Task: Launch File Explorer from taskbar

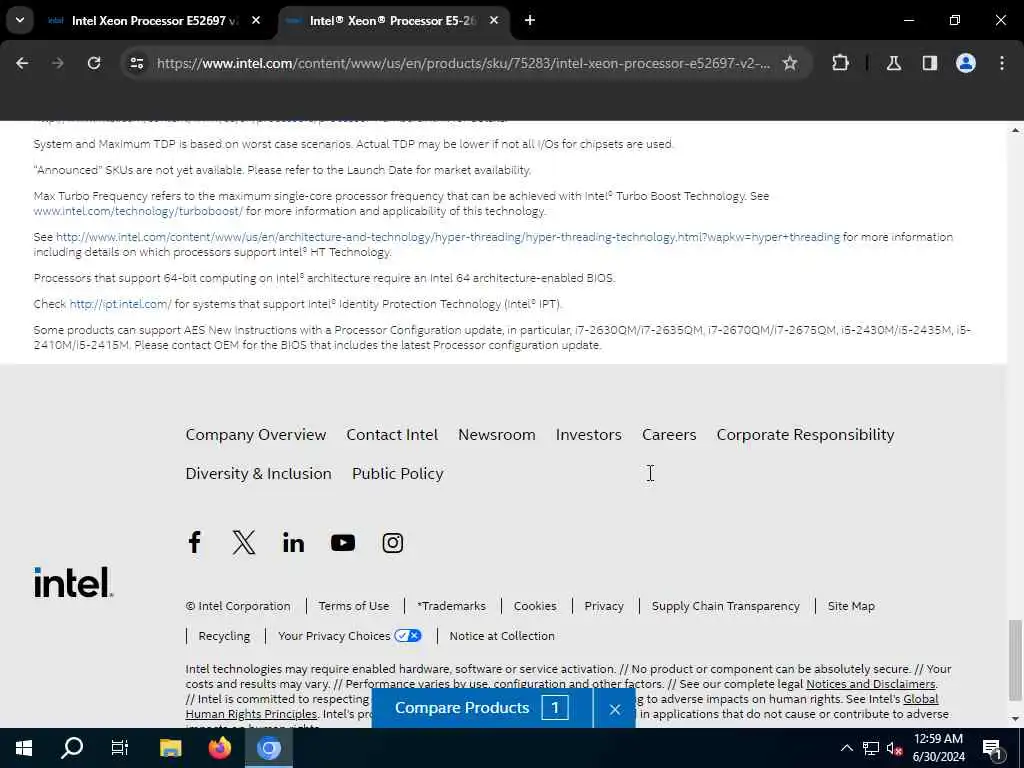Action: click(170, 748)
